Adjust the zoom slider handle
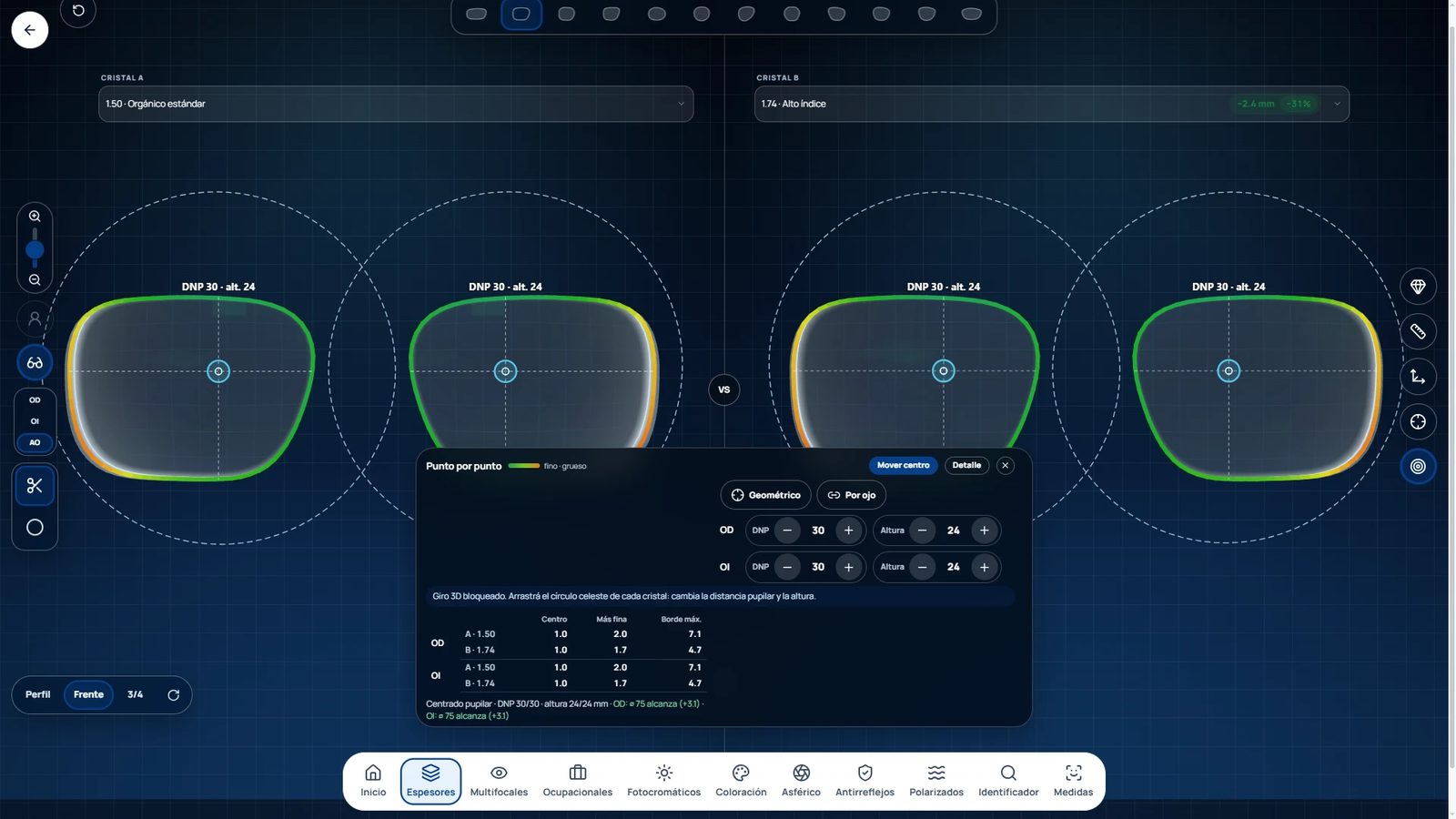 35,249
